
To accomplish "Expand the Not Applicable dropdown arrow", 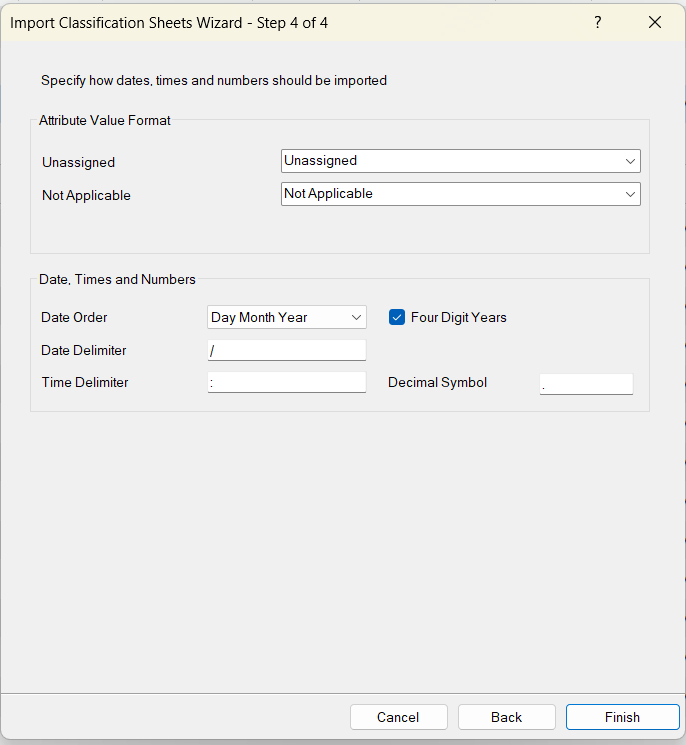I will [x=630, y=194].
